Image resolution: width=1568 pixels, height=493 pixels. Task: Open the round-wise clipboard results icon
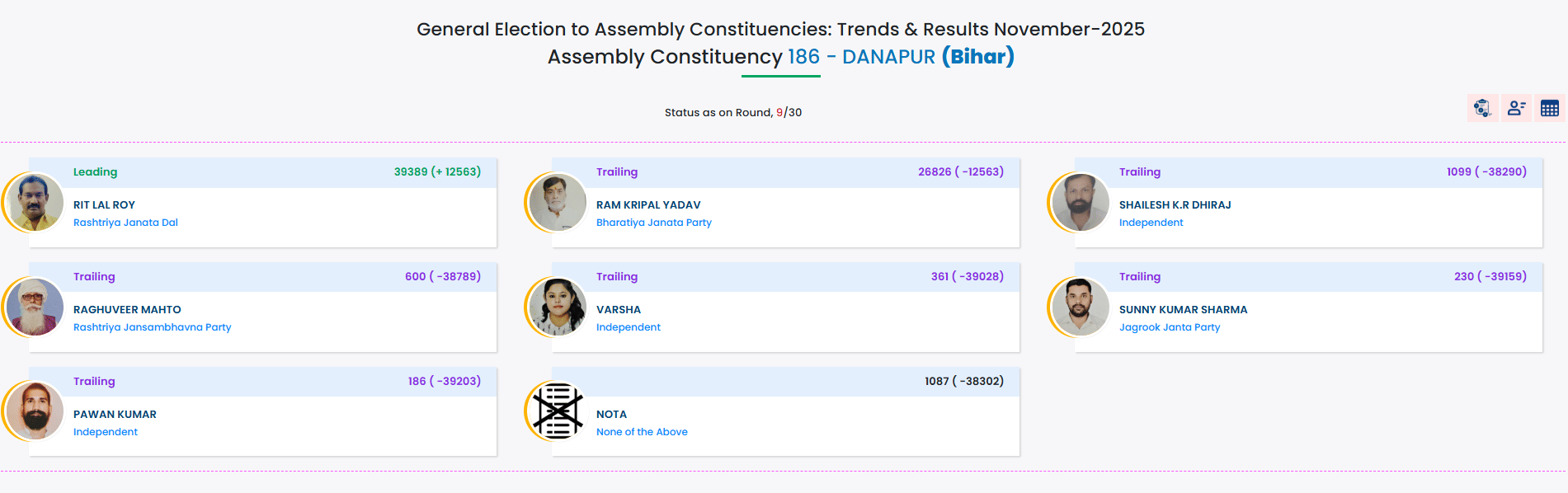[x=1482, y=108]
